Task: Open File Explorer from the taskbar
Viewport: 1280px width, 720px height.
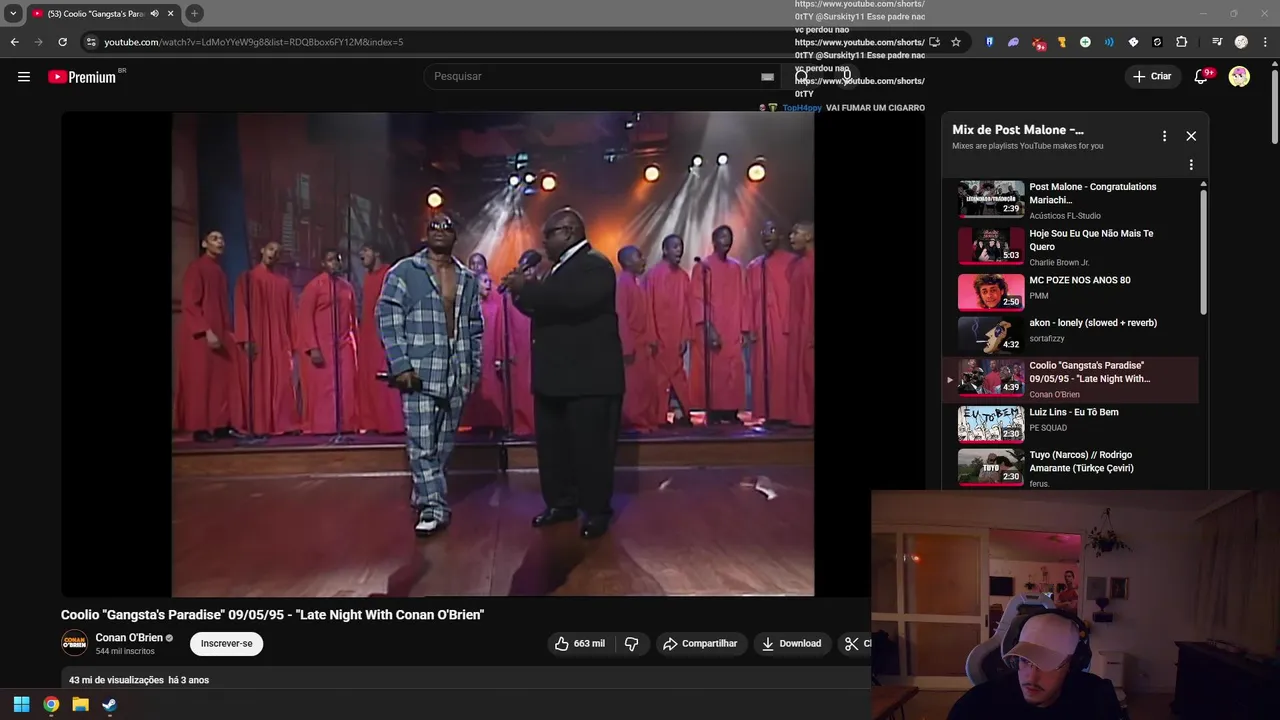Action: 80,704
